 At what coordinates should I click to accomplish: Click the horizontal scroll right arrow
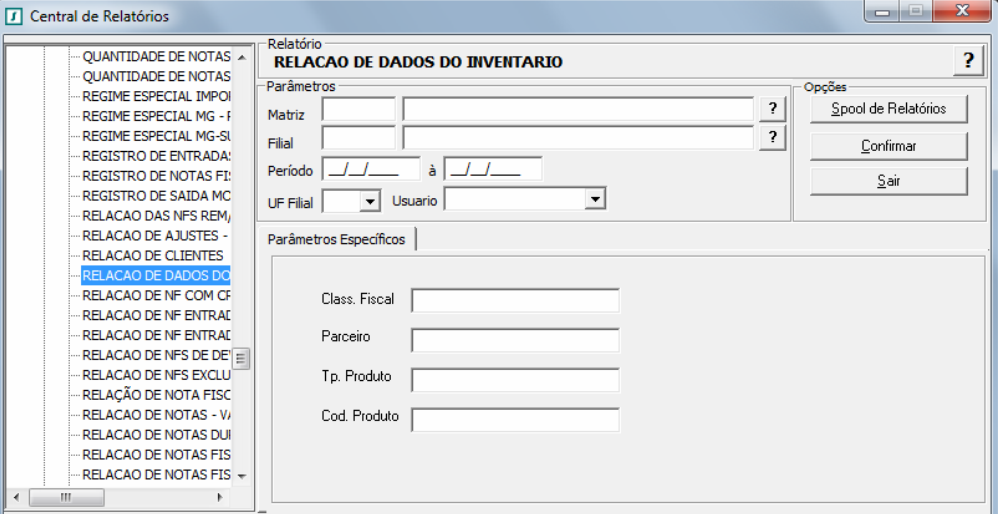click(220, 497)
